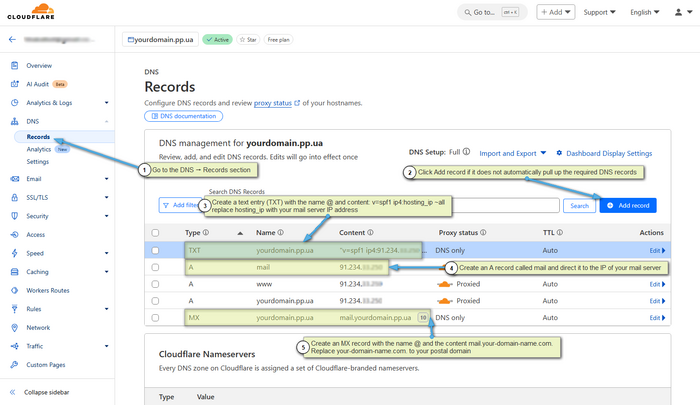Screen dimensions: 700x405
Task: Open the Import and Export dropdown
Action: click(512, 153)
